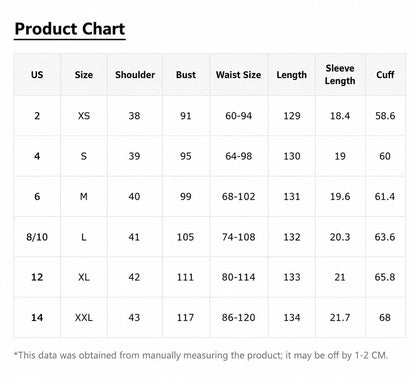Select the Sleeve Length column header

[340, 74]
